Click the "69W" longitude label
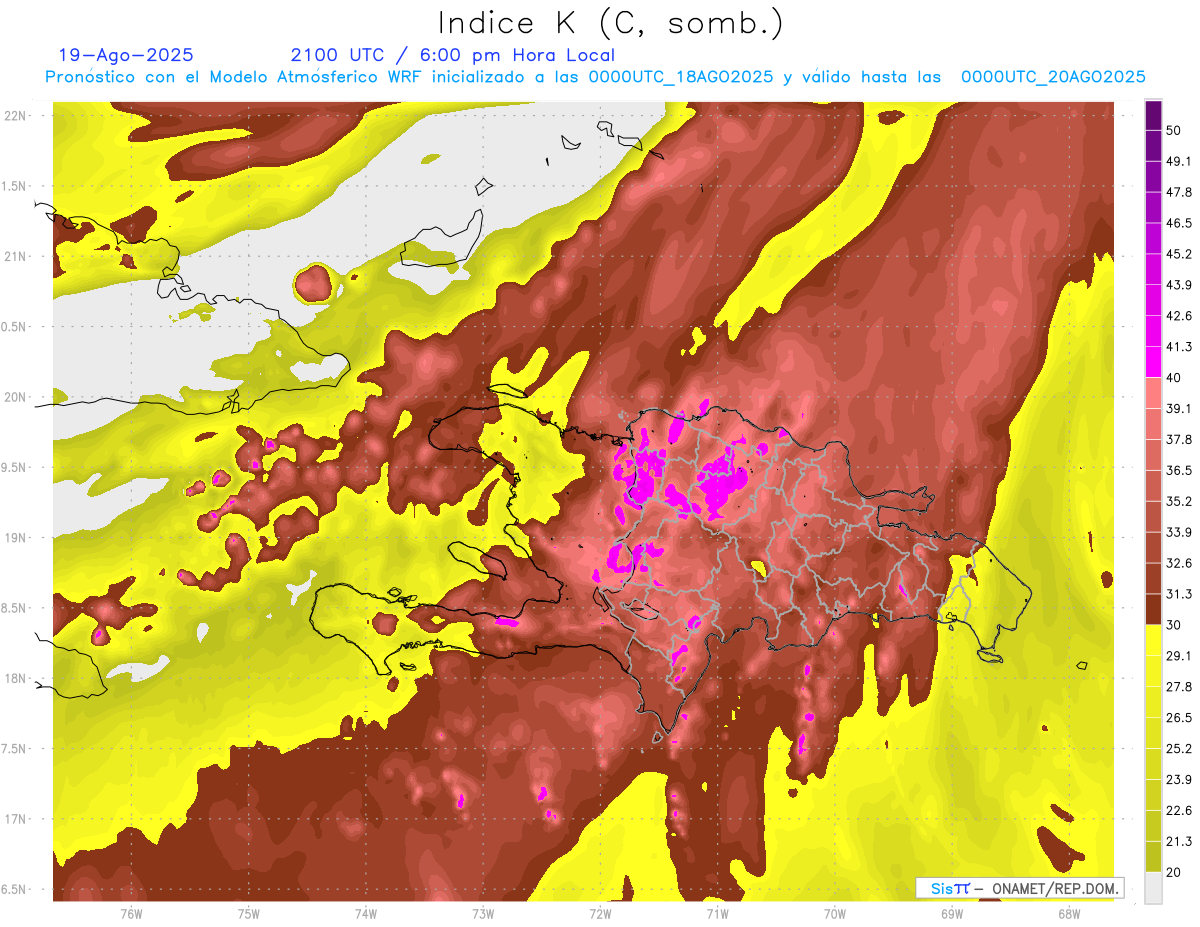Image resolution: width=1200 pixels, height=927 pixels. click(x=952, y=913)
